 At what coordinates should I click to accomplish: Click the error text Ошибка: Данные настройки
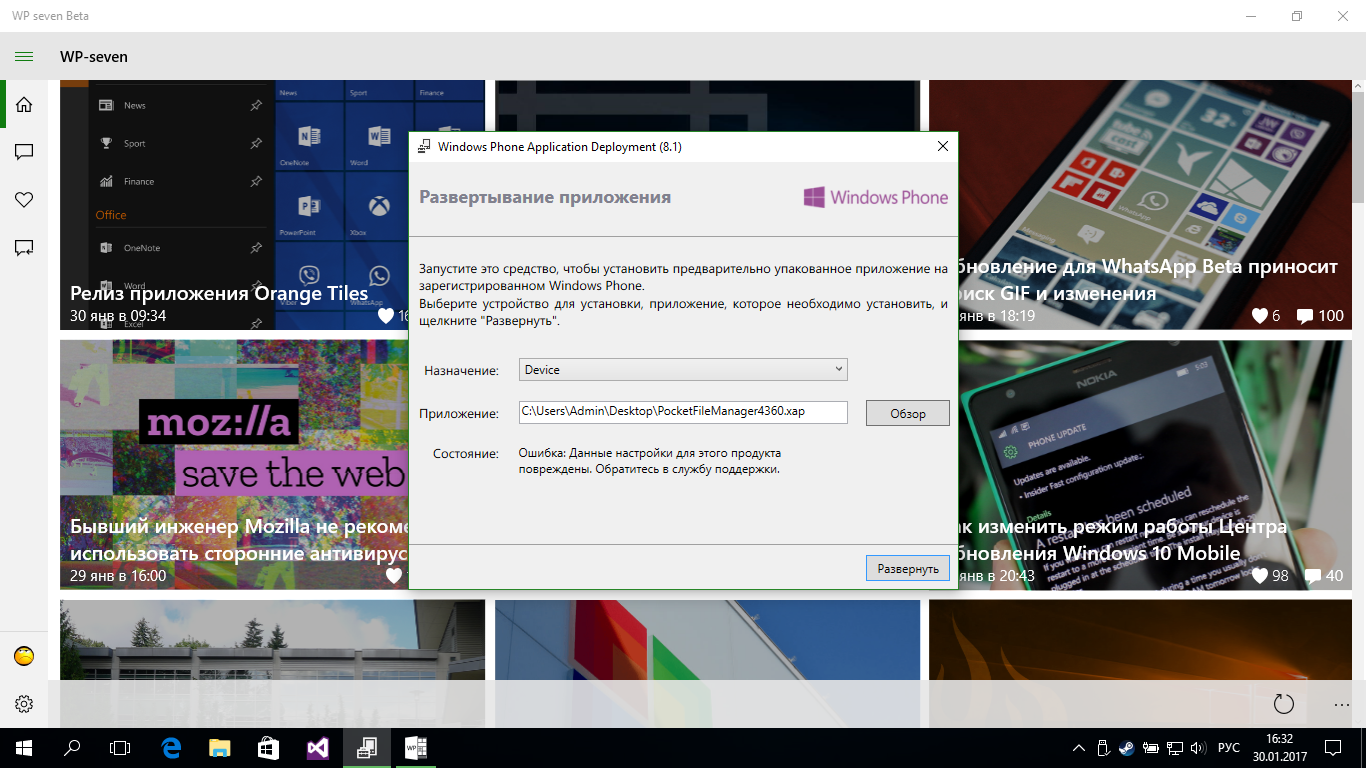click(650, 461)
